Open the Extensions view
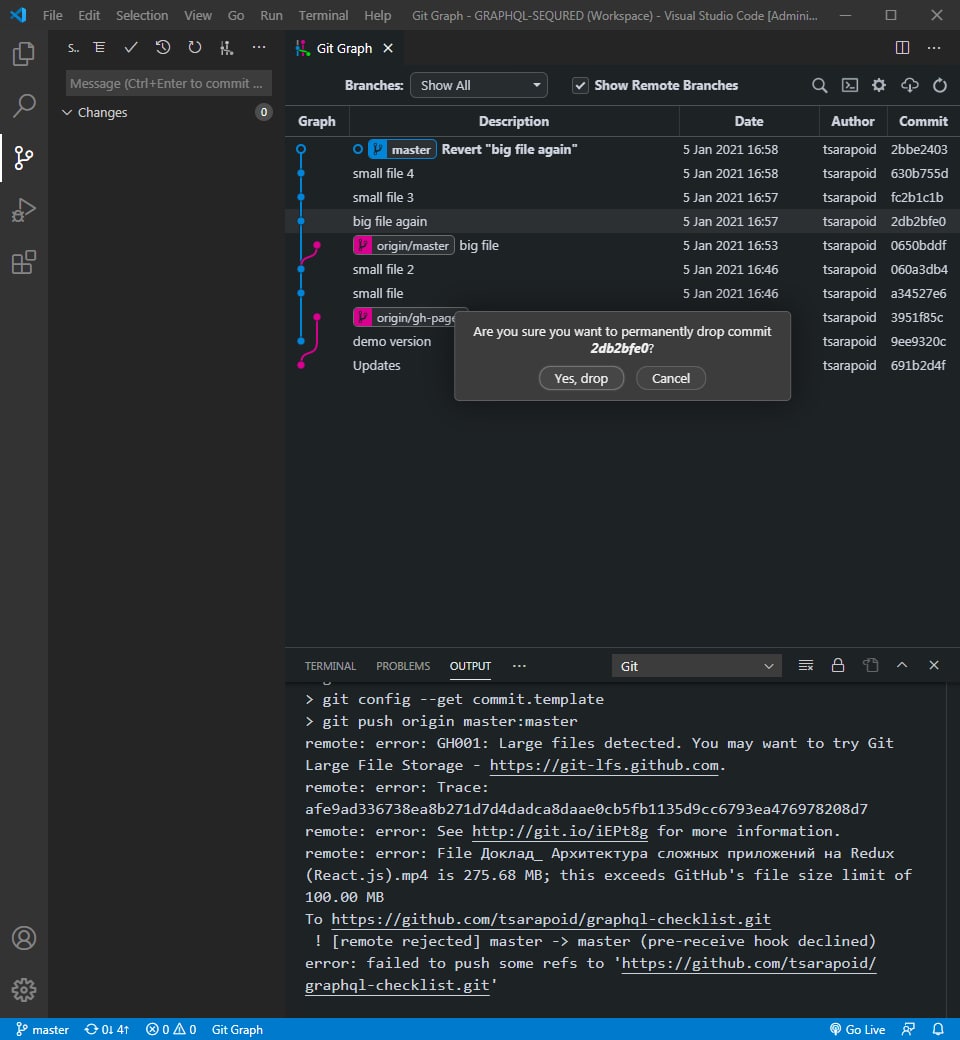The width and height of the screenshot is (960, 1040). [x=24, y=263]
